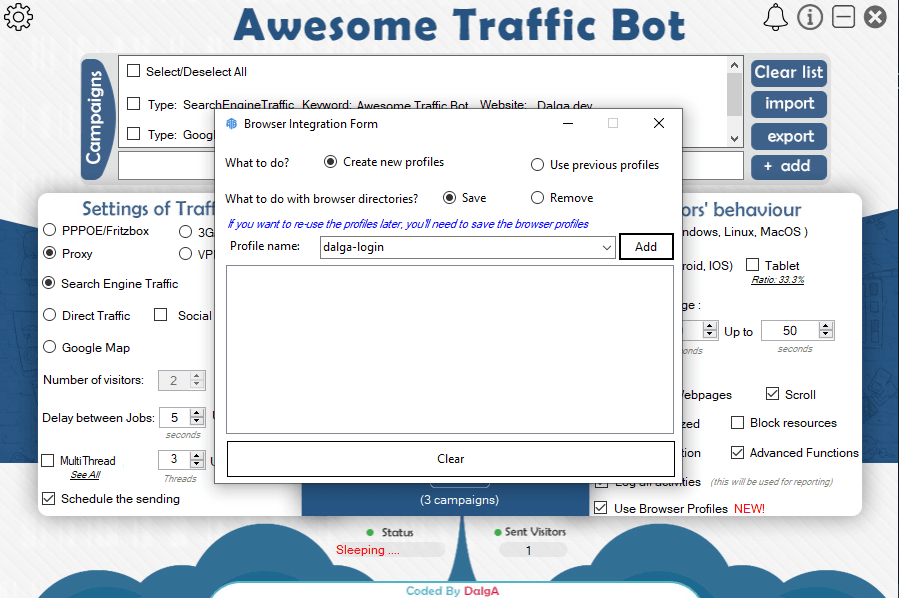
Task: Click the Up to seconds value field
Action: click(790, 330)
